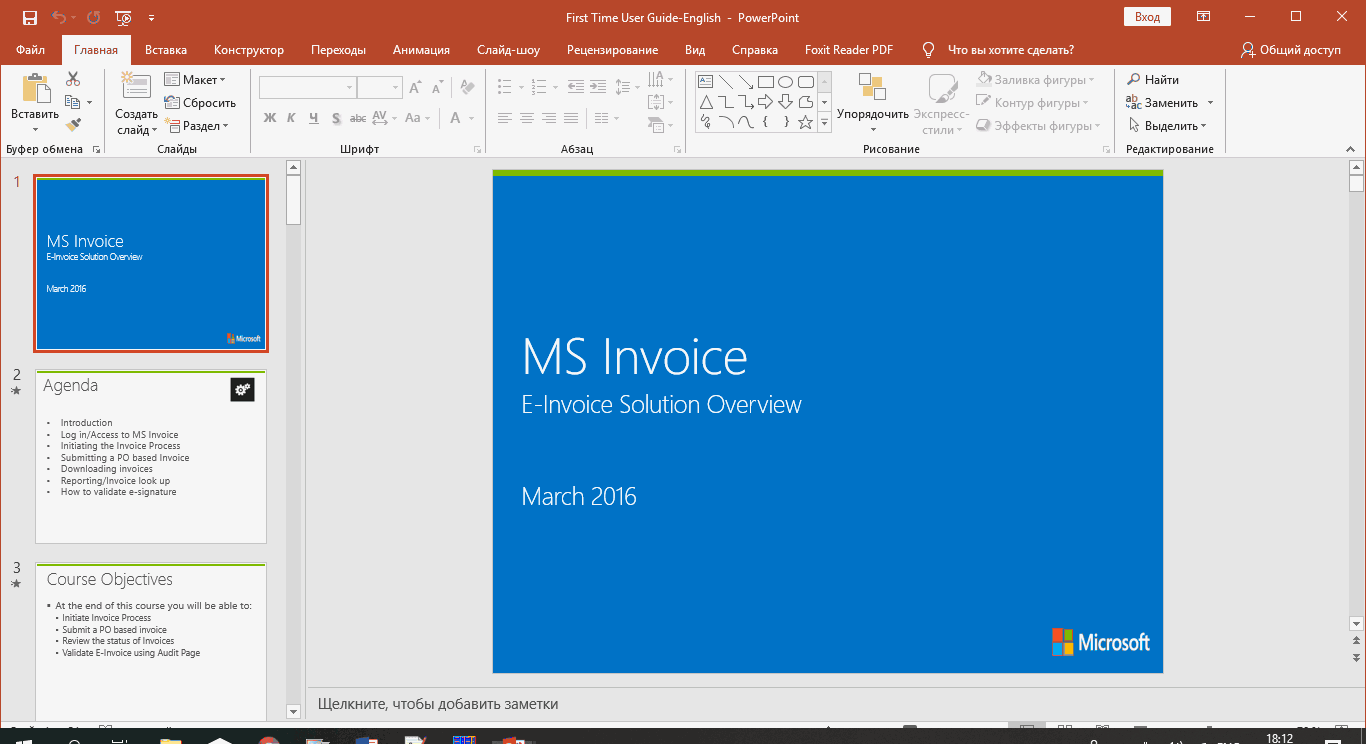Expand the shapes gallery More arrow
1366x744 pixels.
[x=825, y=123]
